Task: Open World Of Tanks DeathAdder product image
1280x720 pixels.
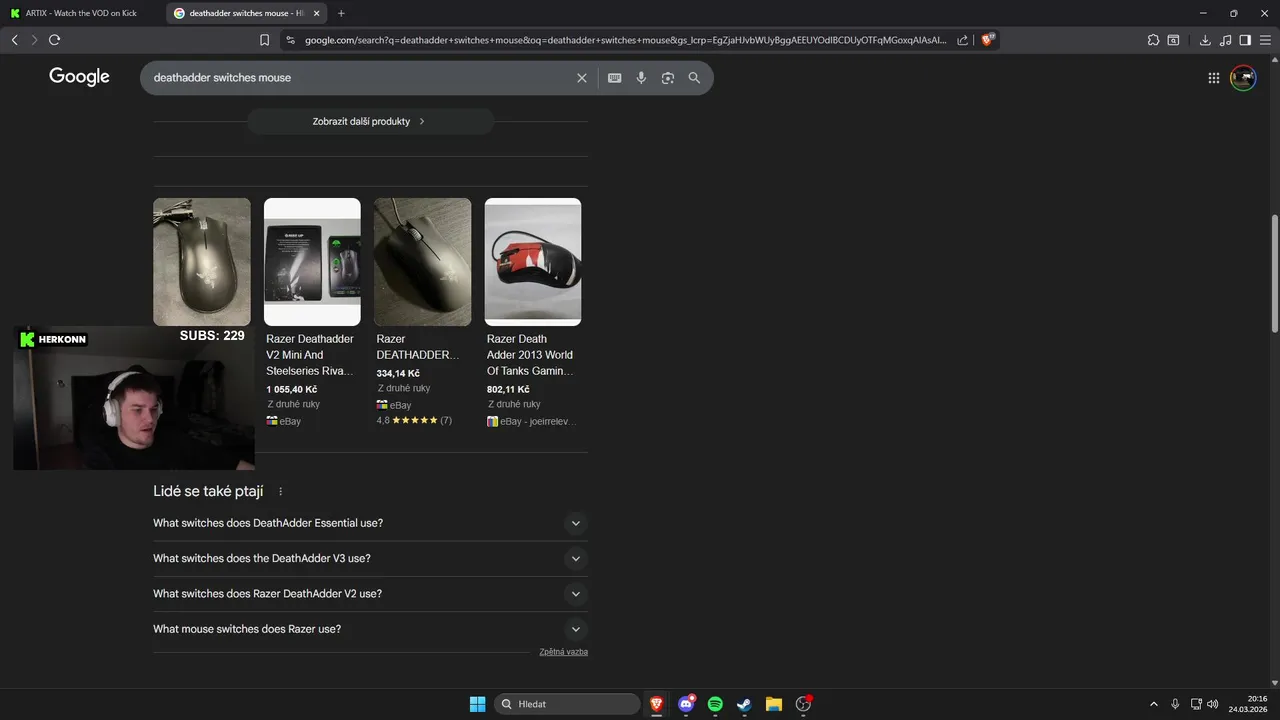Action: click(533, 262)
